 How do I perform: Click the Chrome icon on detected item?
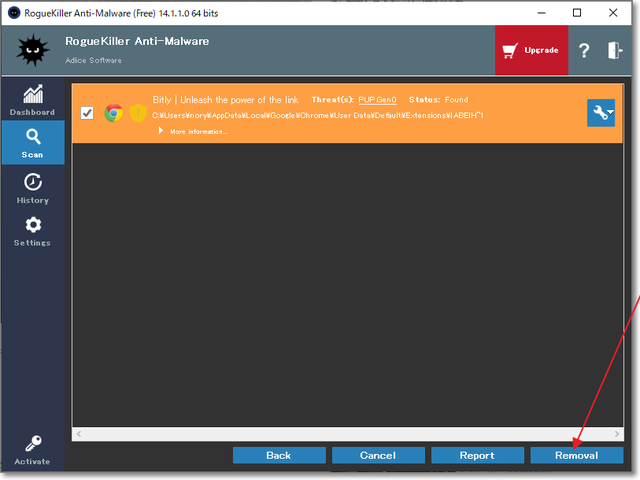(114, 113)
